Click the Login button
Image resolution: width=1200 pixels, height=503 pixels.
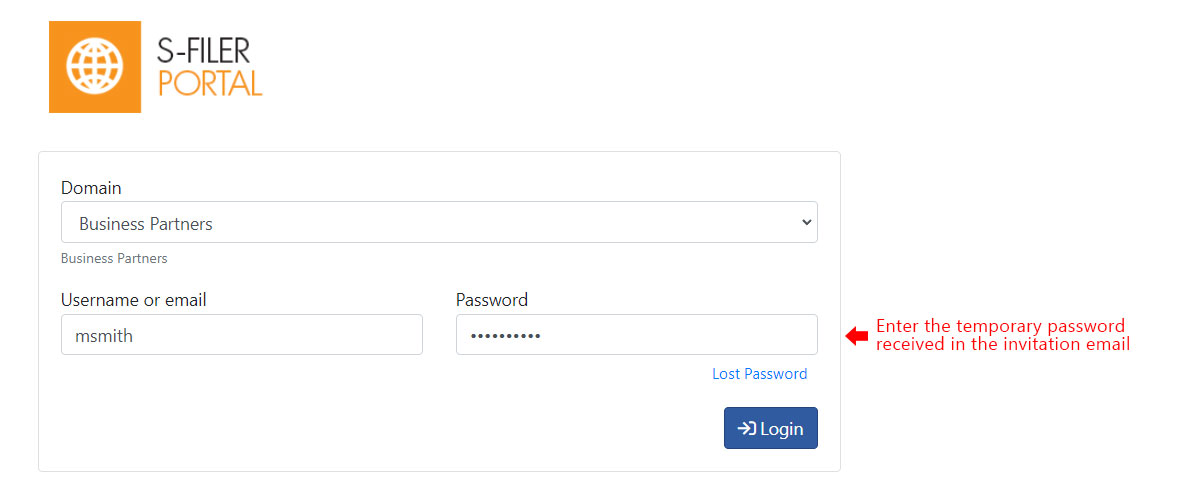pyautogui.click(x=771, y=428)
